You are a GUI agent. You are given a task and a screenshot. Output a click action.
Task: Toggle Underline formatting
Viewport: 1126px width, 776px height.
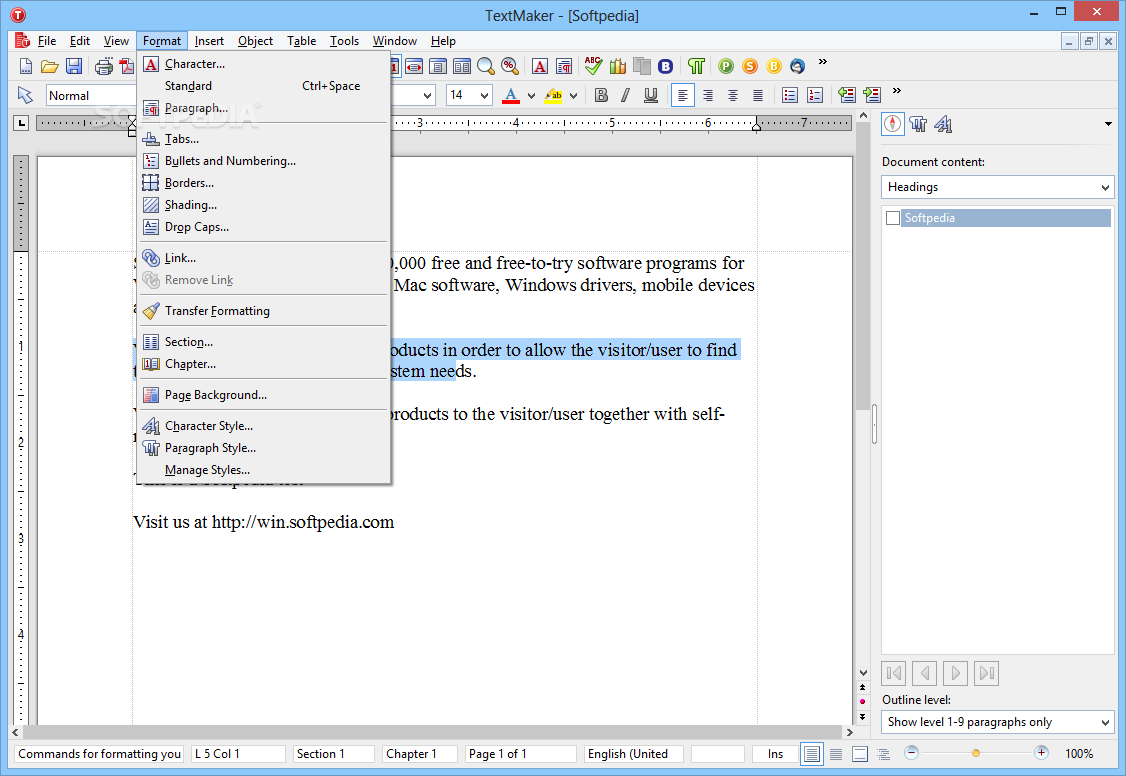[x=651, y=95]
